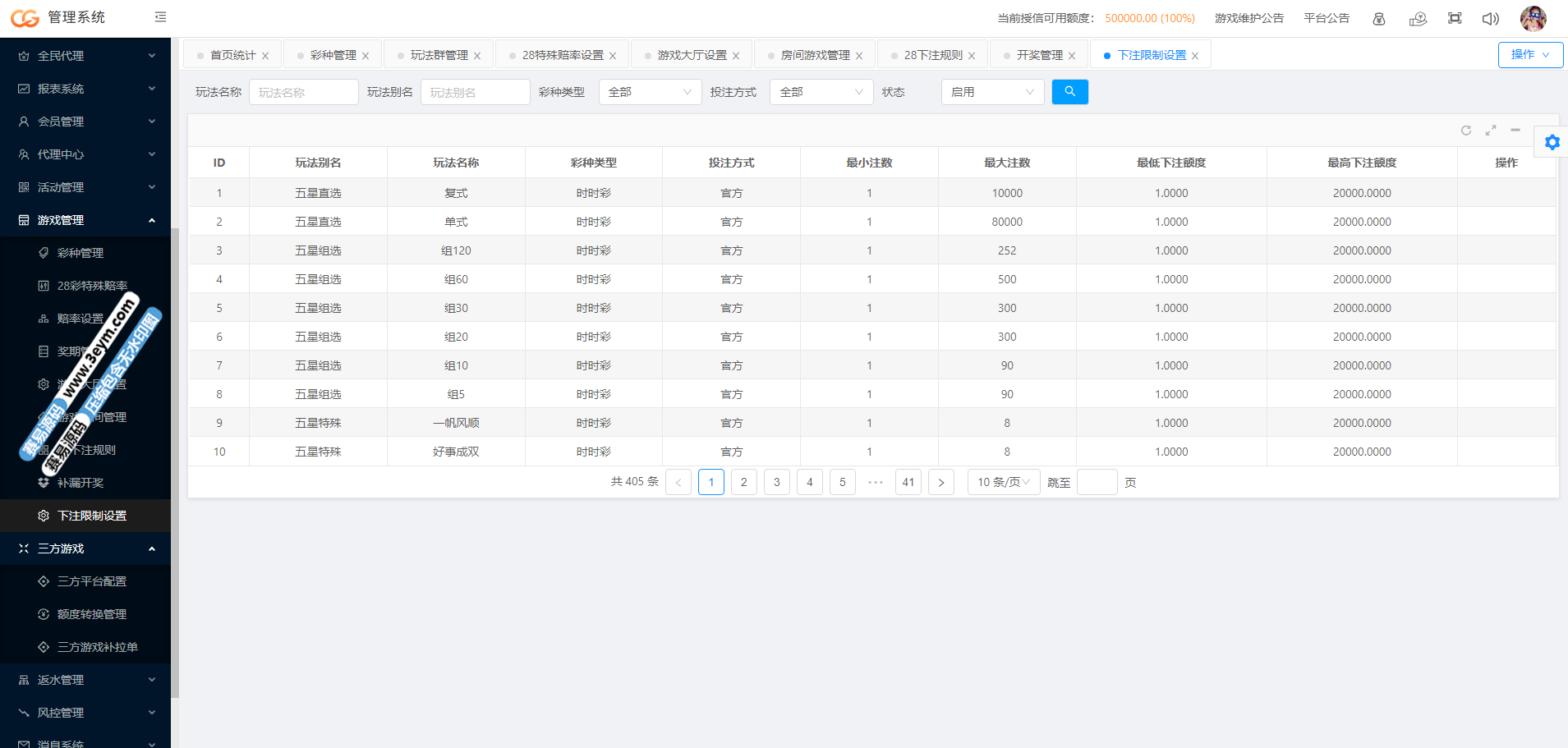Collapse the table panel with minus icon

1515,131
